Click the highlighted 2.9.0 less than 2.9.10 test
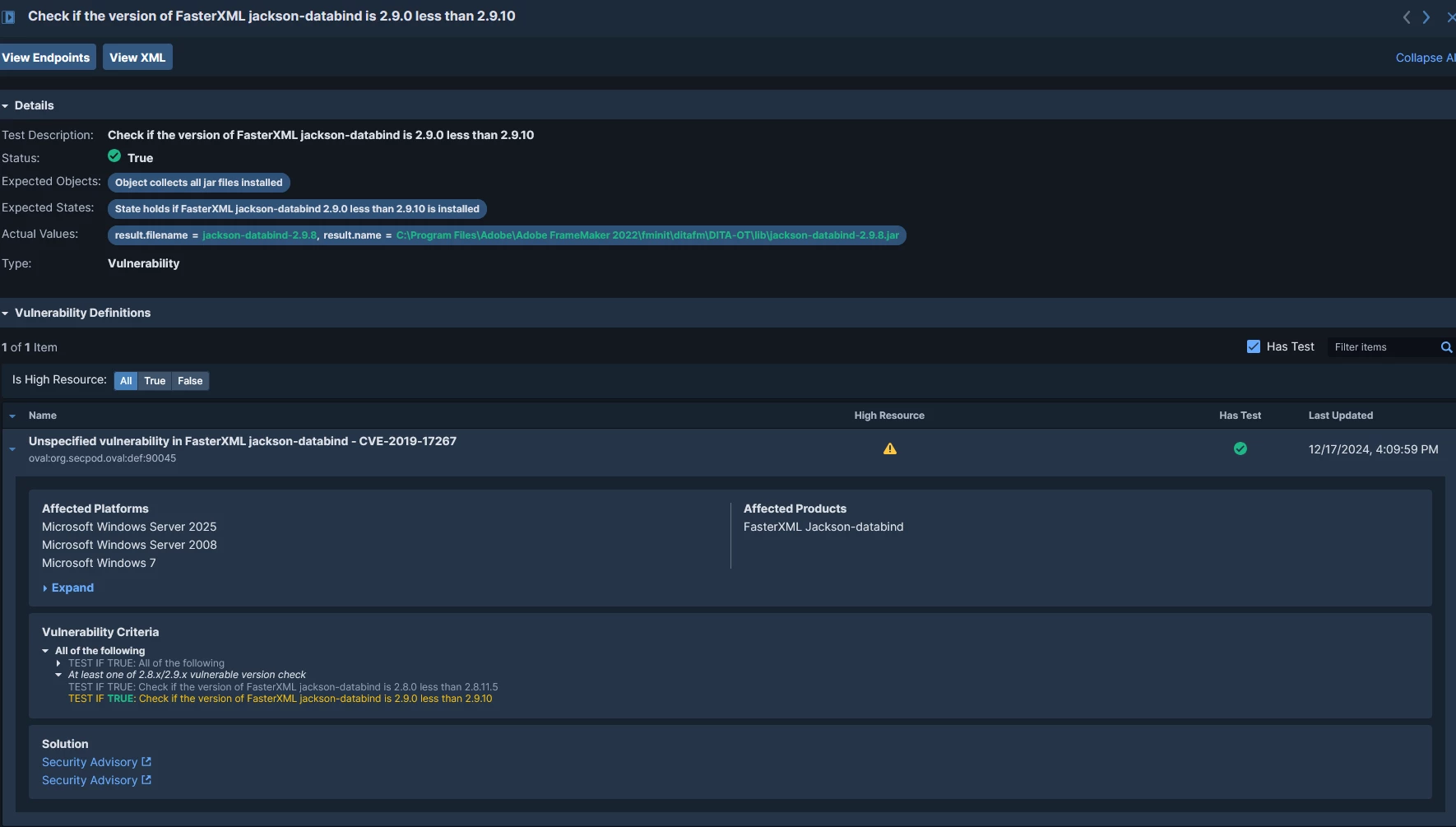 281,699
